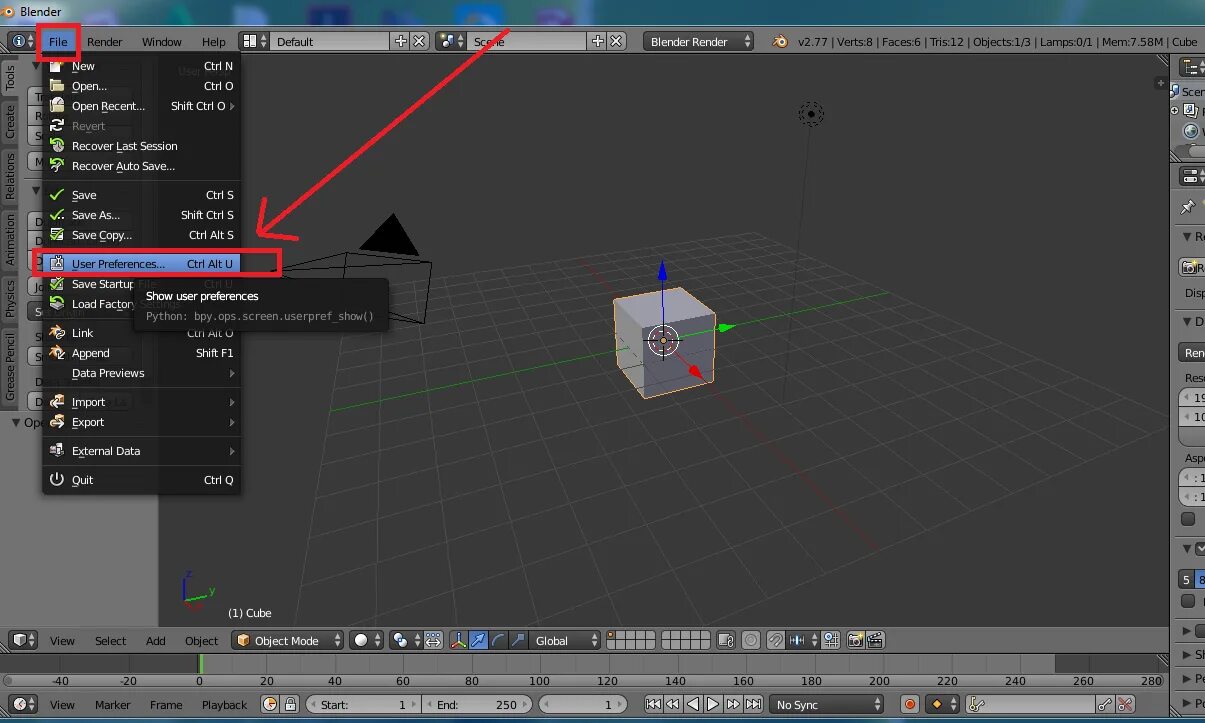Screen dimensions: 1205x723
Task: Toggle the preview range lock icon
Action: coord(290,705)
